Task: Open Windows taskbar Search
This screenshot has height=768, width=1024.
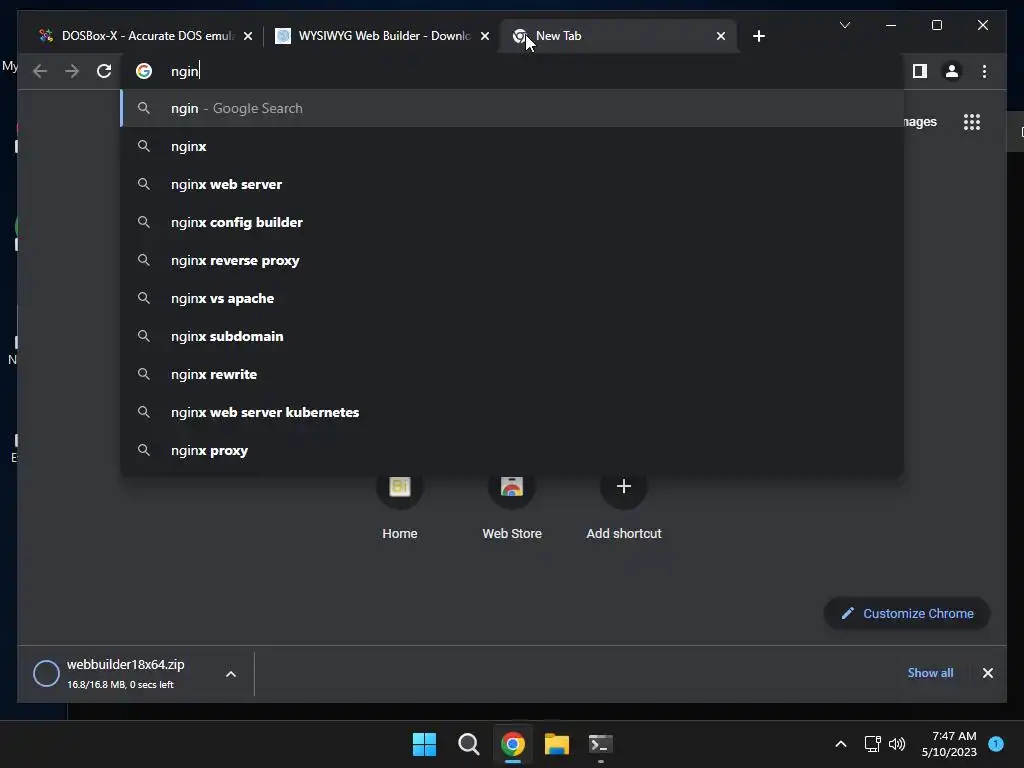Action: [469, 744]
